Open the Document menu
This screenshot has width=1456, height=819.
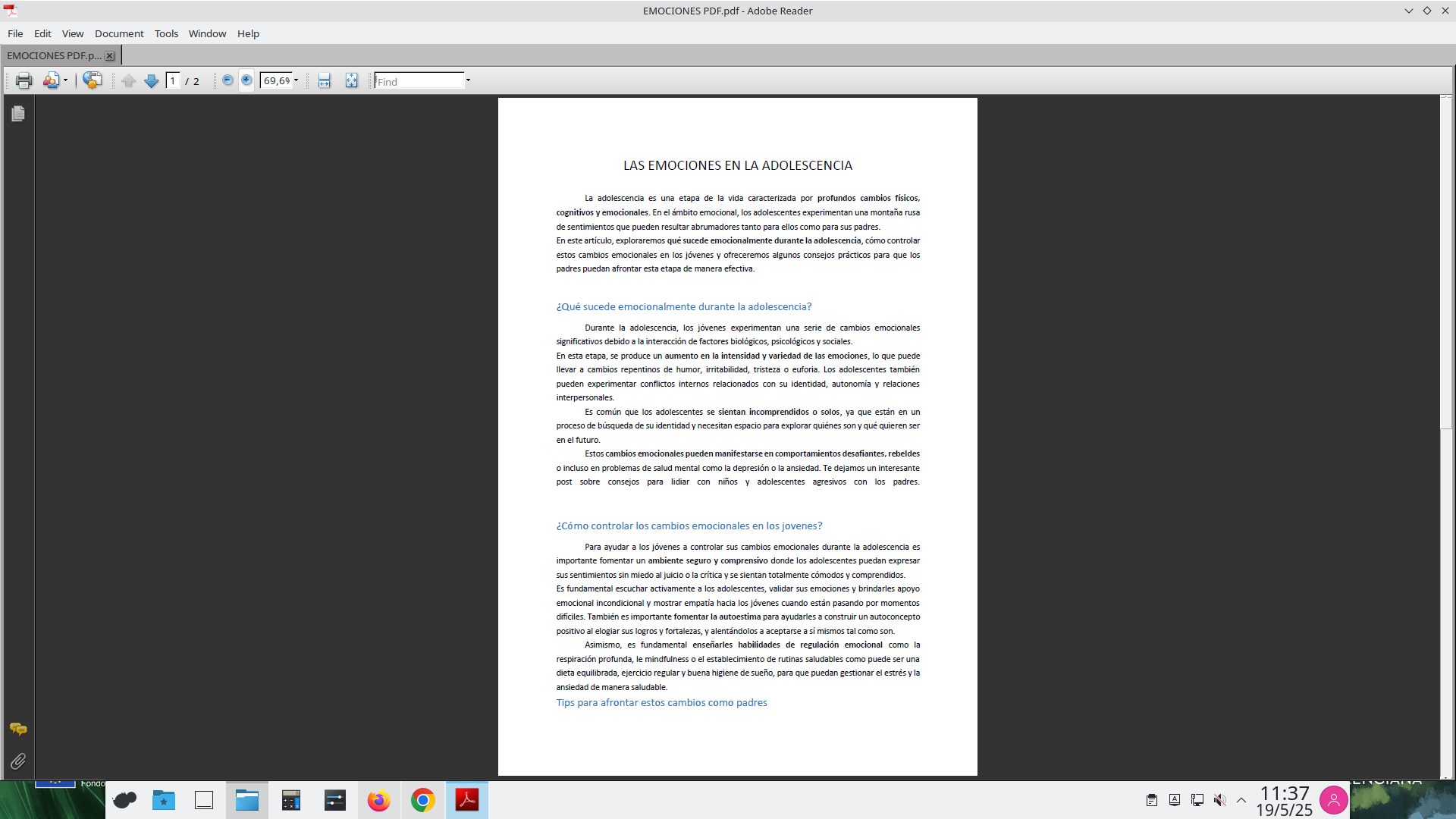119,33
